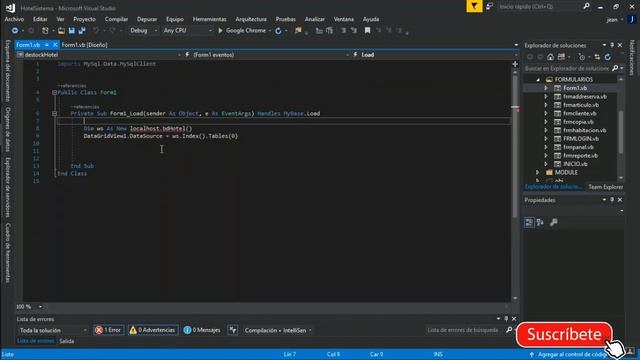
Task: Click the Solution Explorer refresh icon
Action: coord(608,57)
